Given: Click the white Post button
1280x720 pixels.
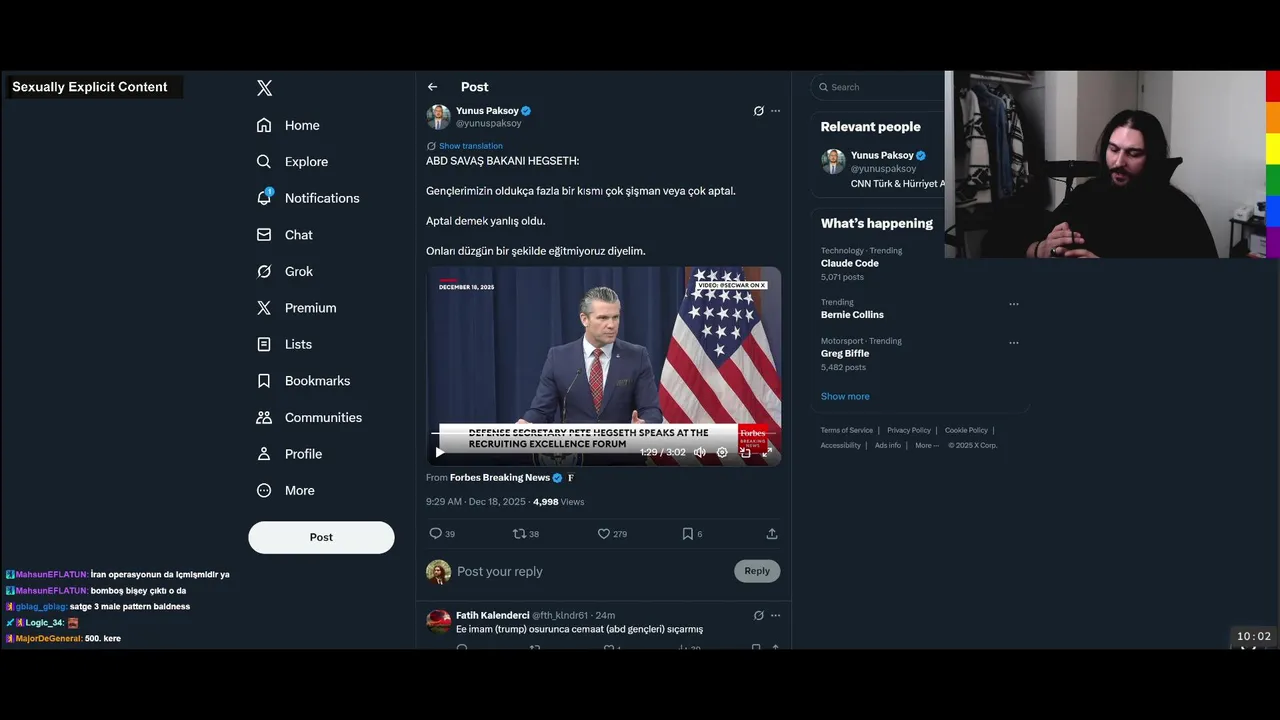Looking at the screenshot, I should 321,537.
